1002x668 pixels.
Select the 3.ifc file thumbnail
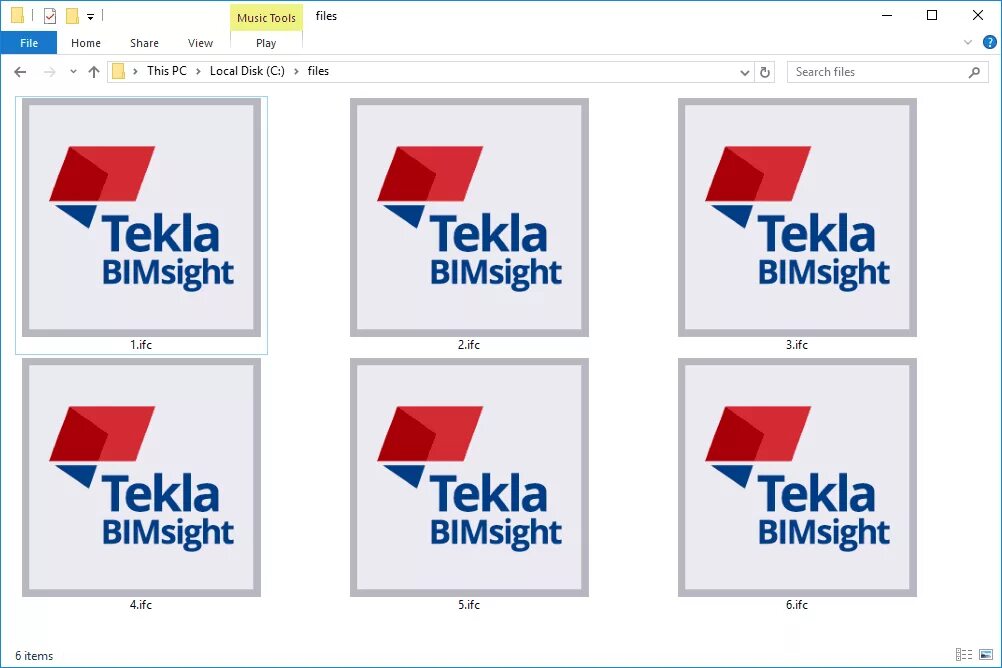pos(797,217)
